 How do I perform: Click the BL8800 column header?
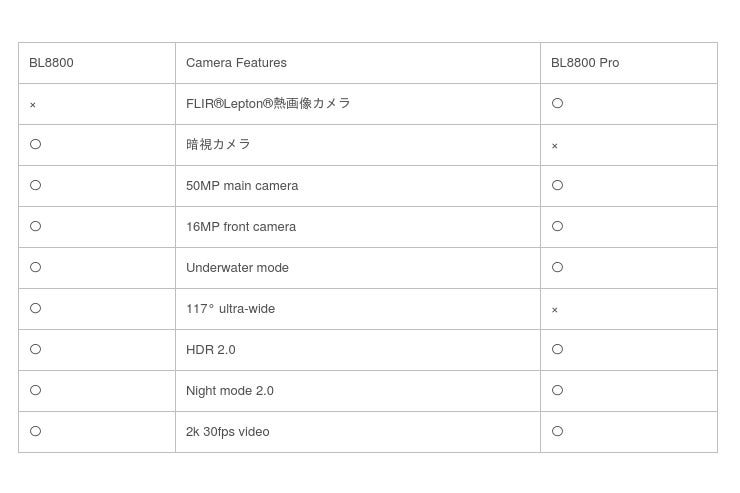point(51,63)
